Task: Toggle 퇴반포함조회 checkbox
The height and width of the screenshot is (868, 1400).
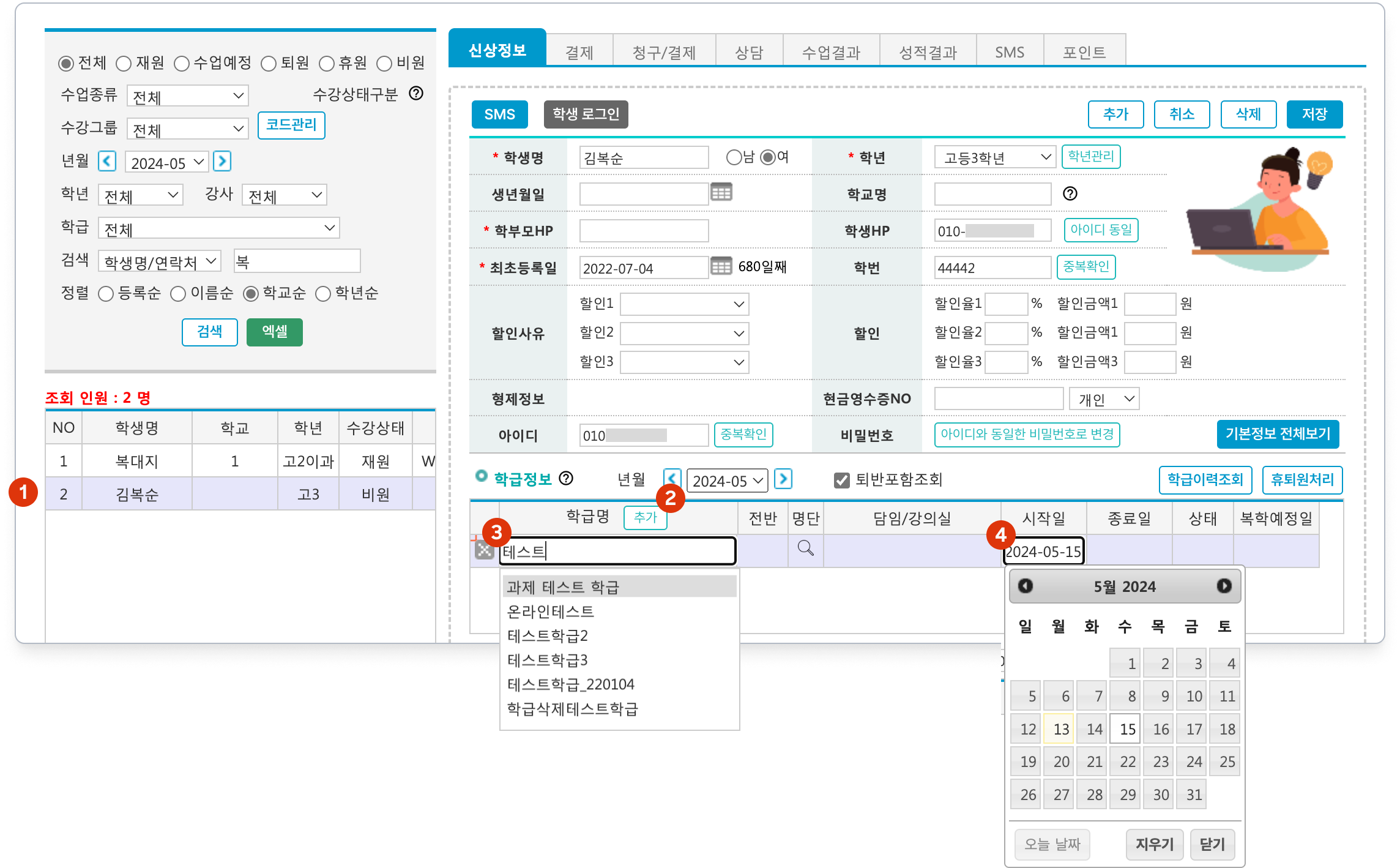Action: [842, 481]
